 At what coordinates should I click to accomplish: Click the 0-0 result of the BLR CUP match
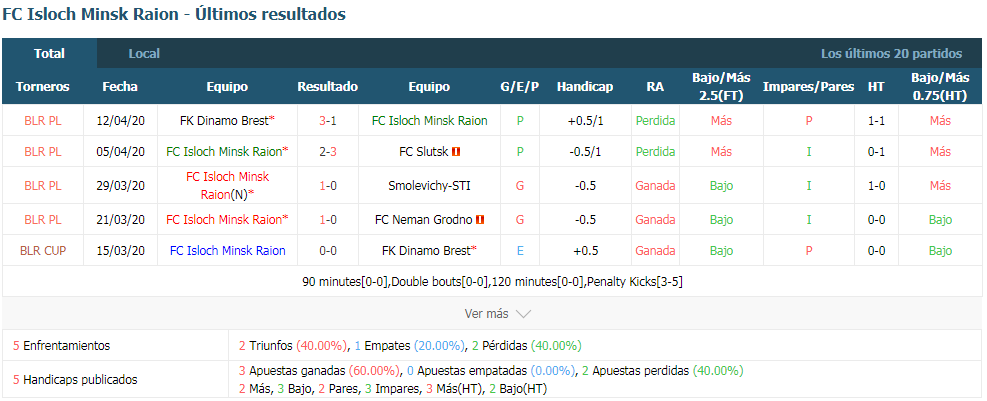[x=328, y=251]
